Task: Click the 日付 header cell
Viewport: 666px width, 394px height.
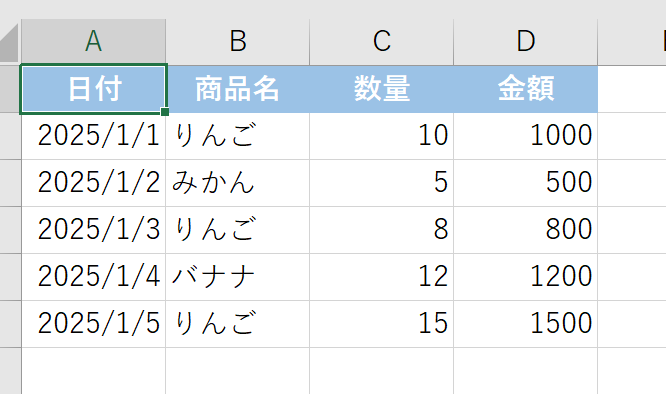Action: pyautogui.click(x=93, y=89)
